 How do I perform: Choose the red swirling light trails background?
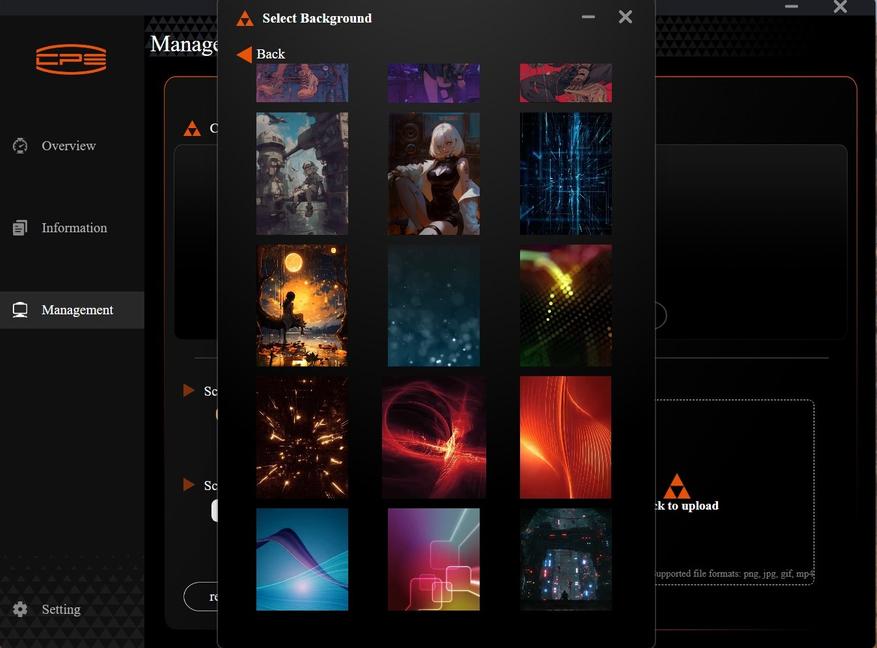click(x=434, y=437)
